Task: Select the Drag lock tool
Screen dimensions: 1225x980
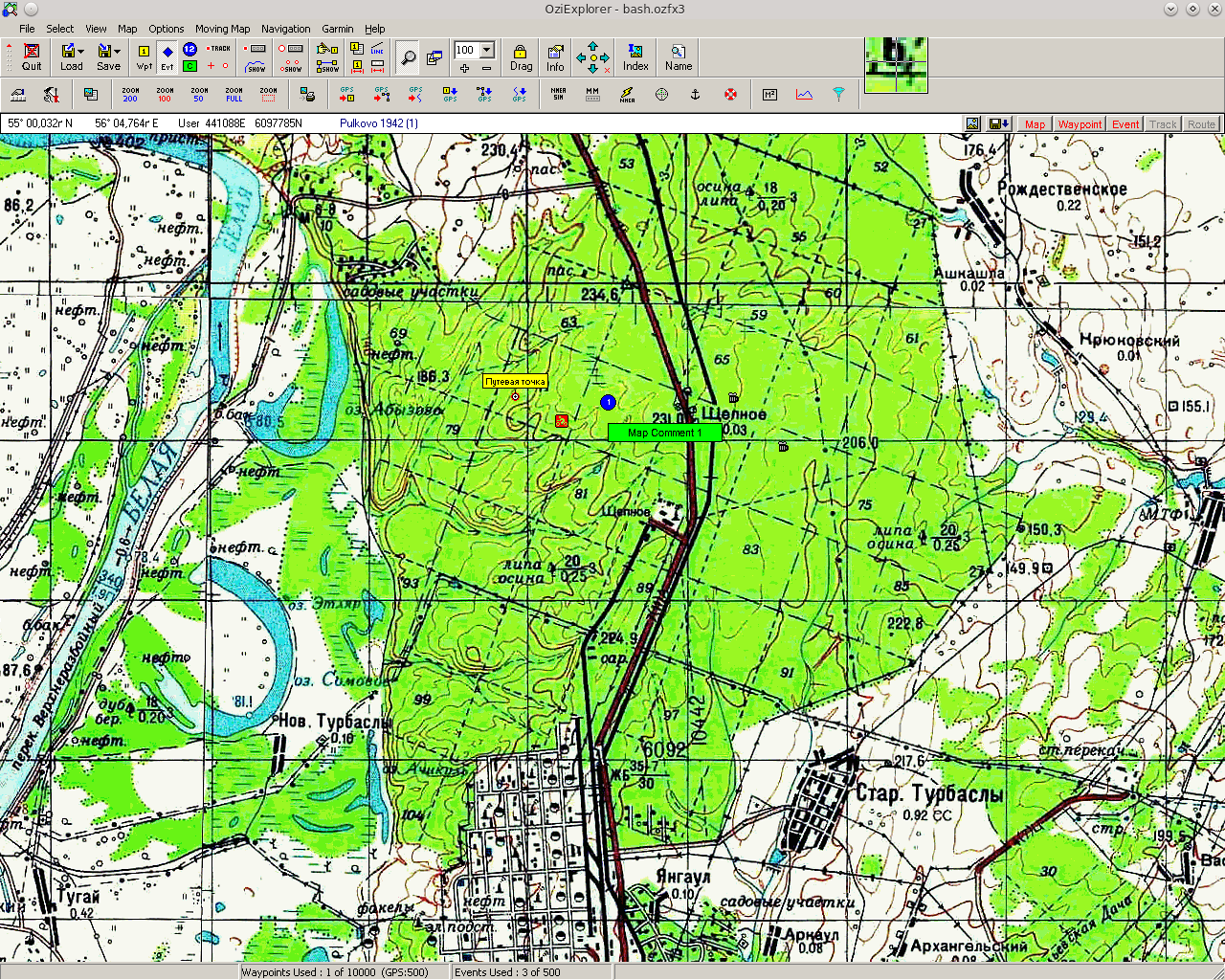Action: pyautogui.click(x=521, y=56)
